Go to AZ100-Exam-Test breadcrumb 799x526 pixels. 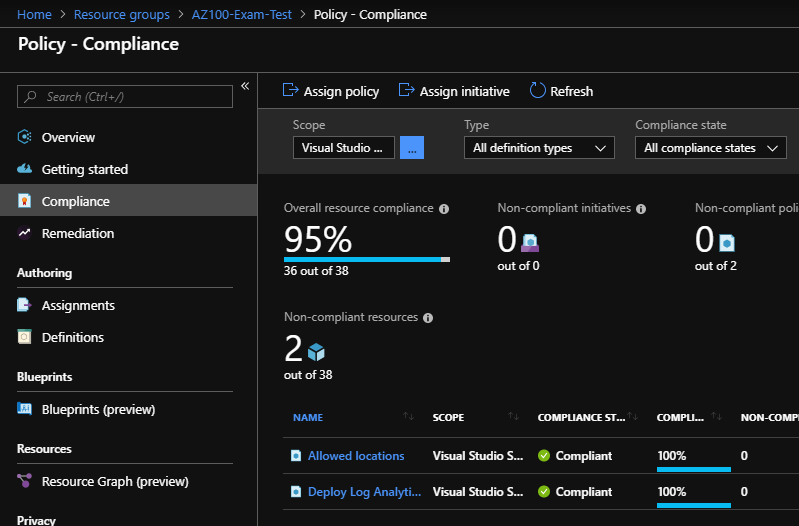click(x=248, y=15)
